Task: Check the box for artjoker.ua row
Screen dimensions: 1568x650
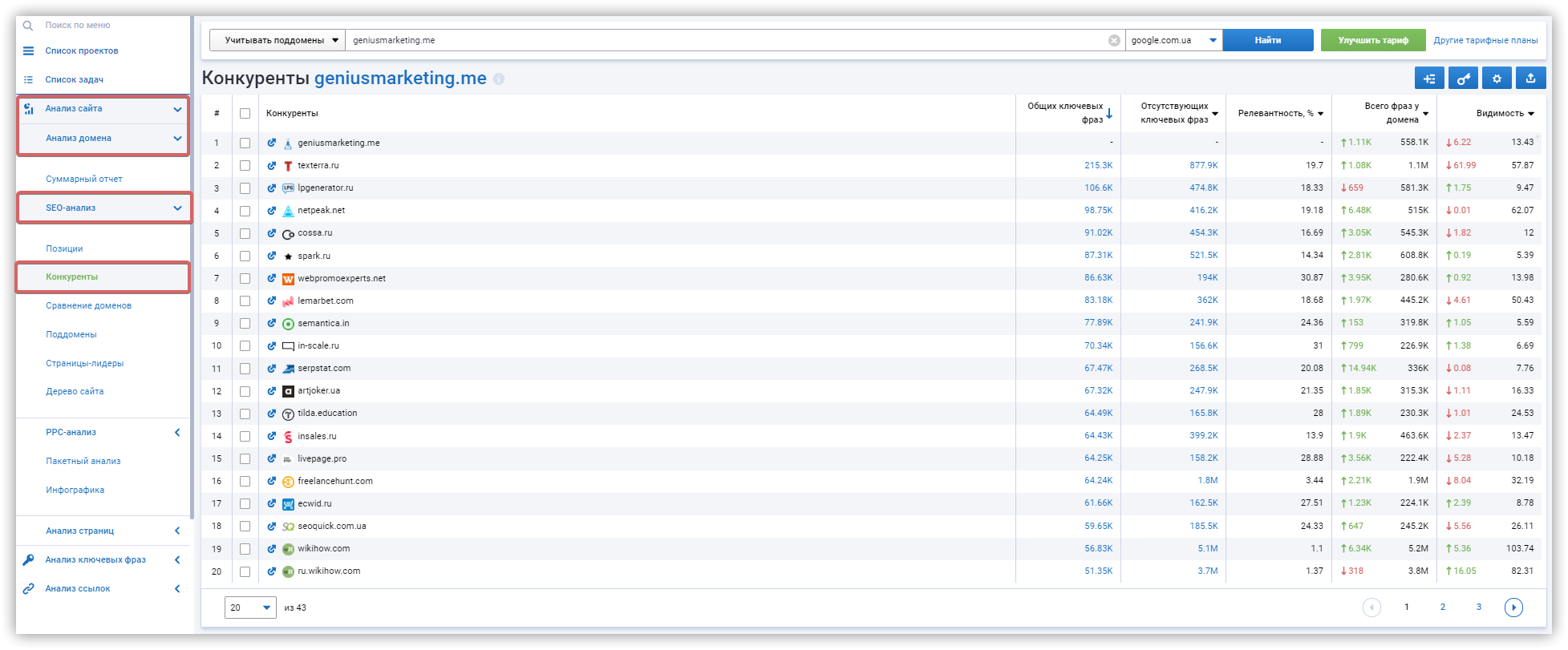Action: [x=245, y=391]
